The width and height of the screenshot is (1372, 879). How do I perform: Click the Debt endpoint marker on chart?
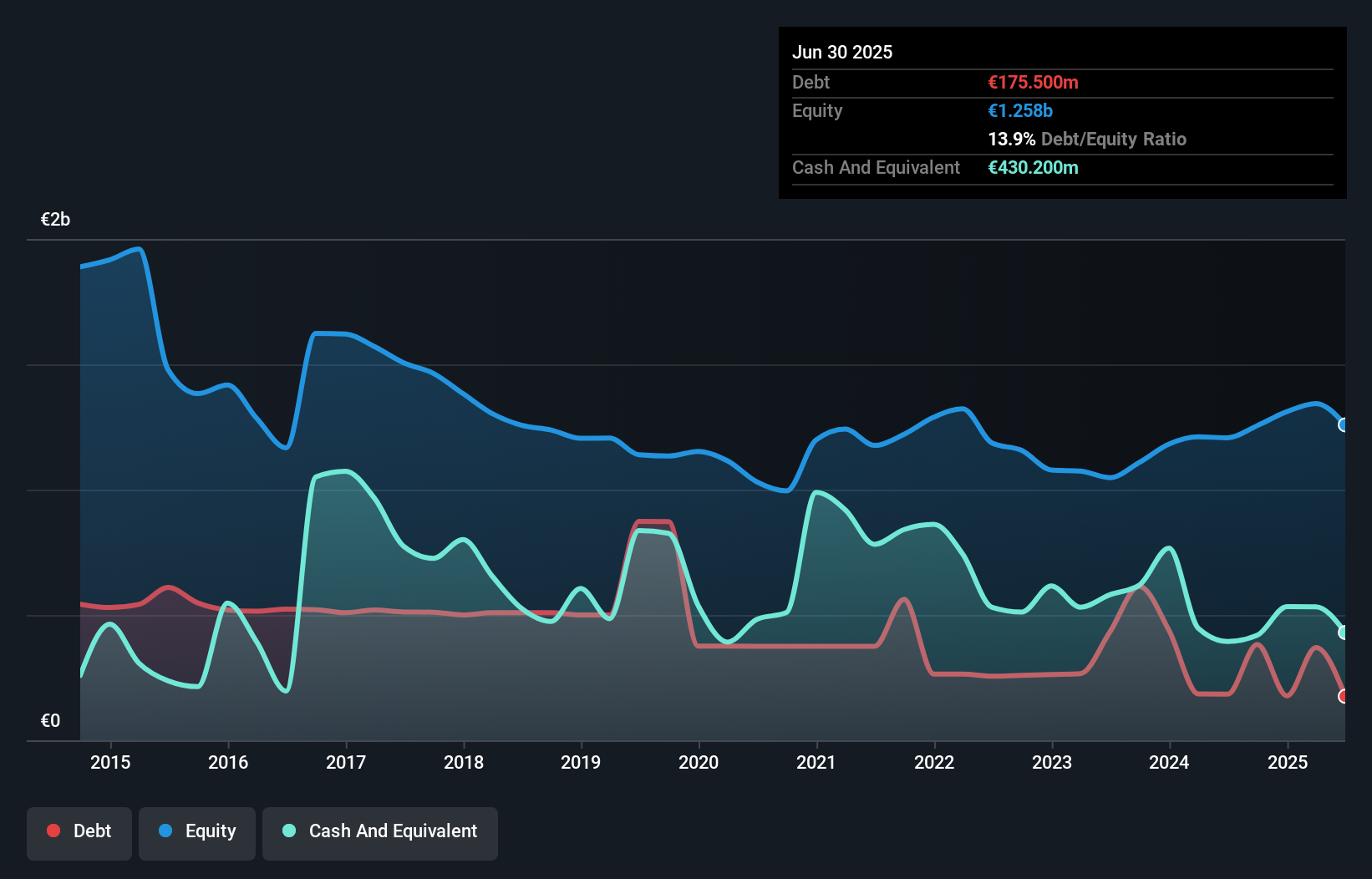1344,696
